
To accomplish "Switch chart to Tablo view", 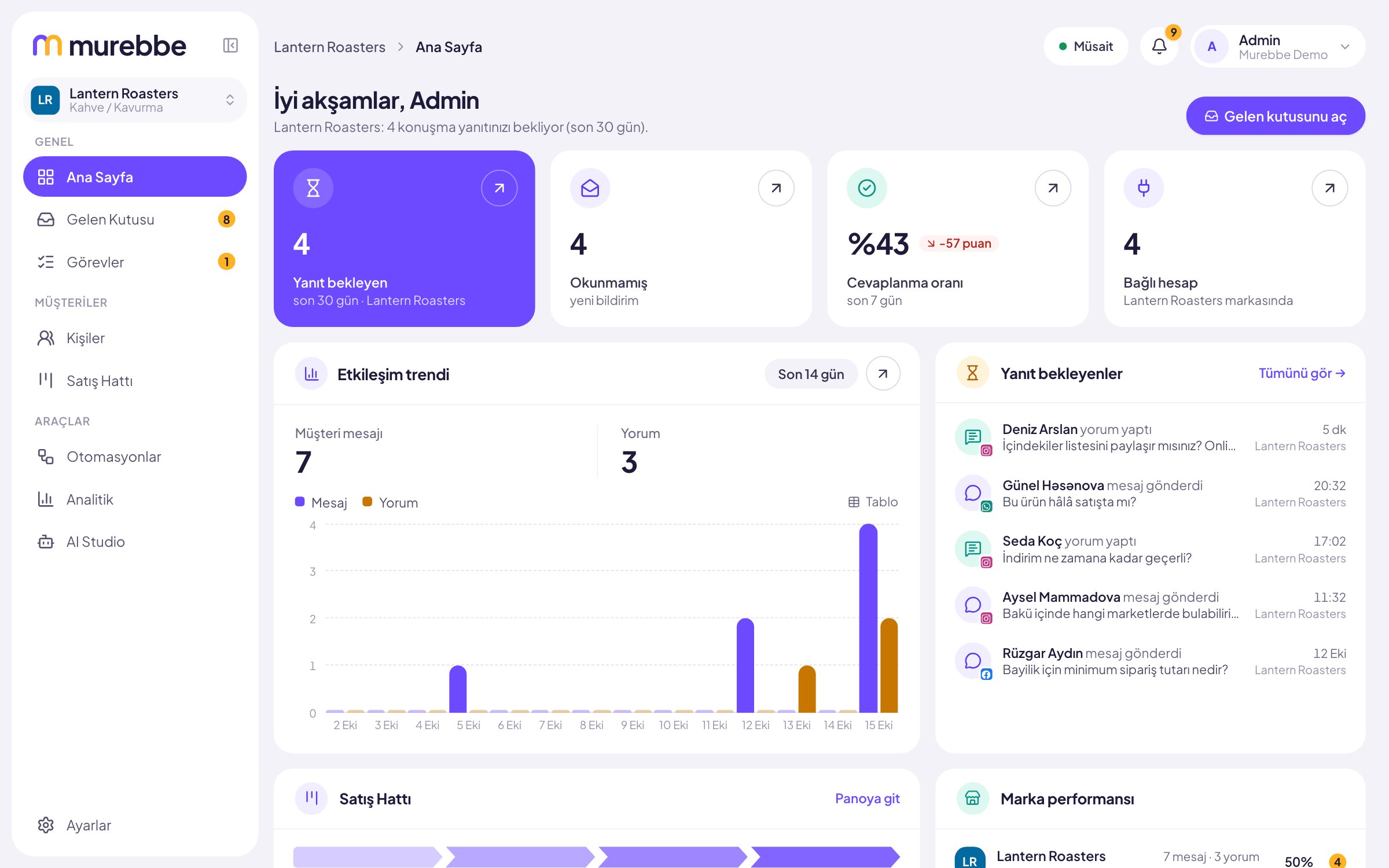I will click(x=873, y=502).
